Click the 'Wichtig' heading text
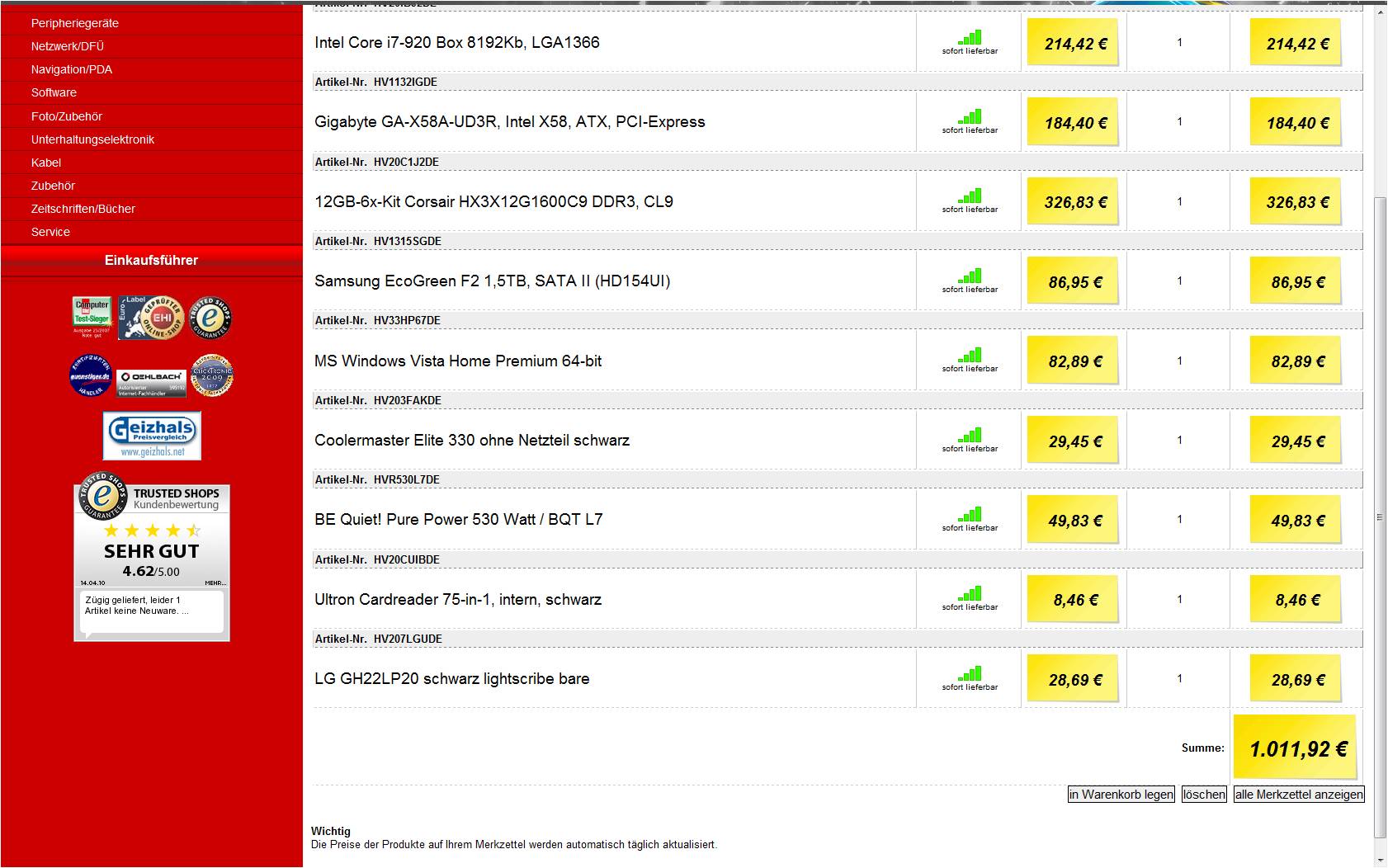1388x868 pixels. [331, 831]
